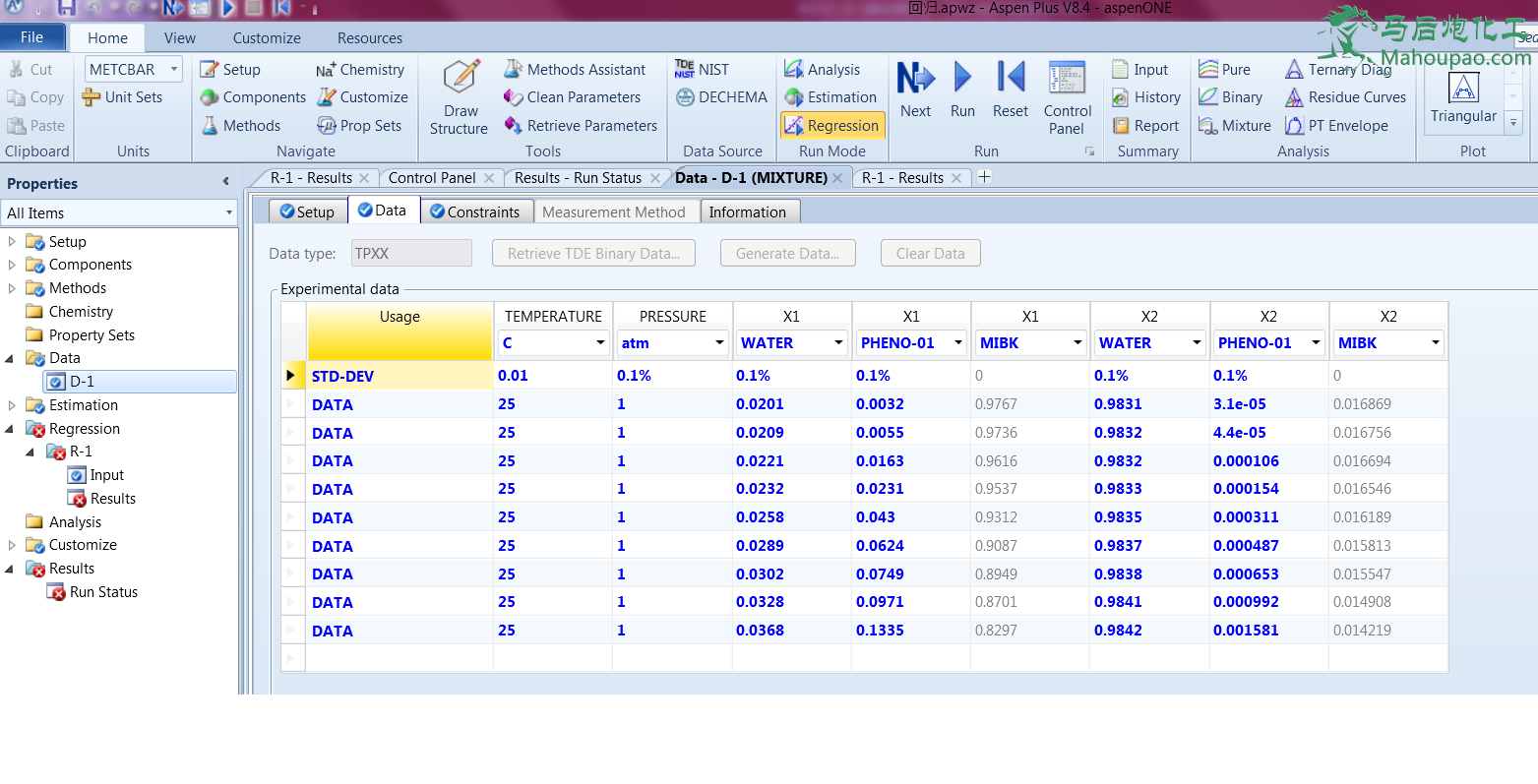Switch to the Customize ribbon tab

point(267,38)
